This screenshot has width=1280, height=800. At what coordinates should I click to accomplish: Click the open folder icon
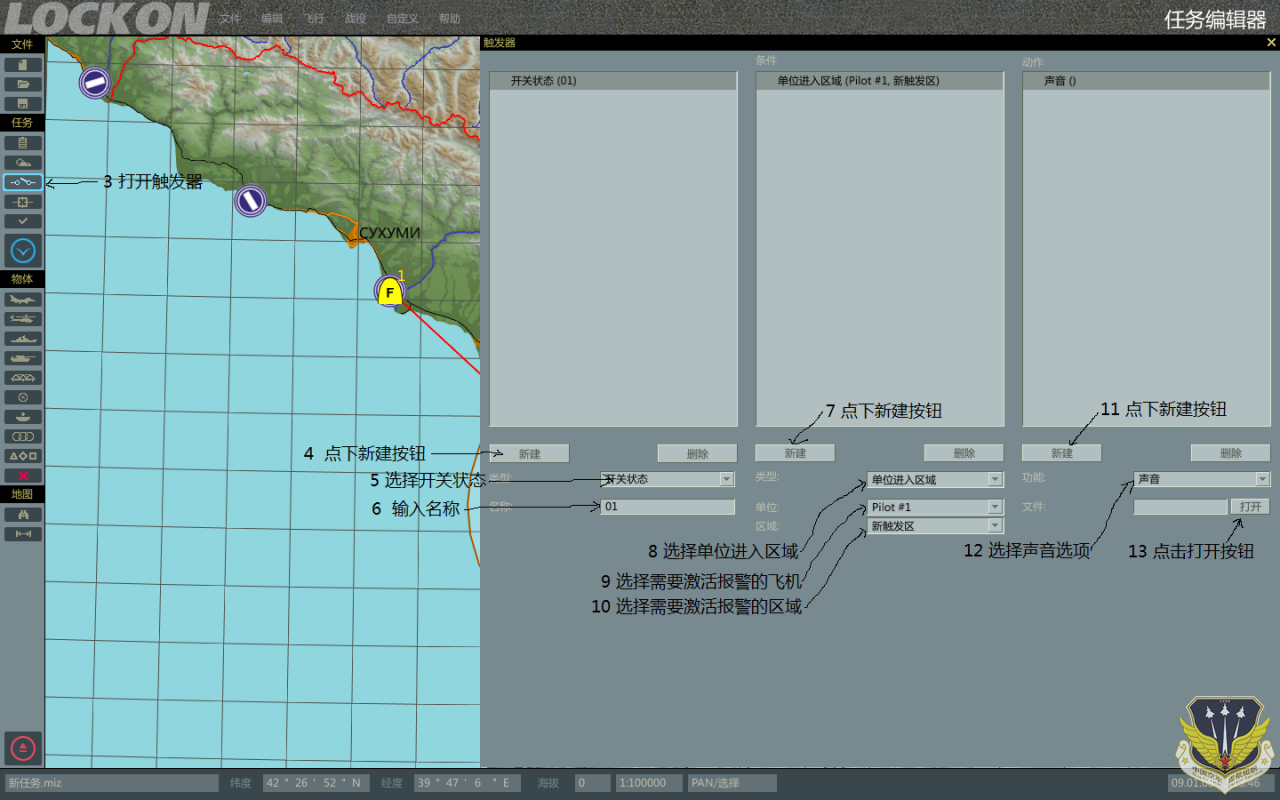point(22,84)
